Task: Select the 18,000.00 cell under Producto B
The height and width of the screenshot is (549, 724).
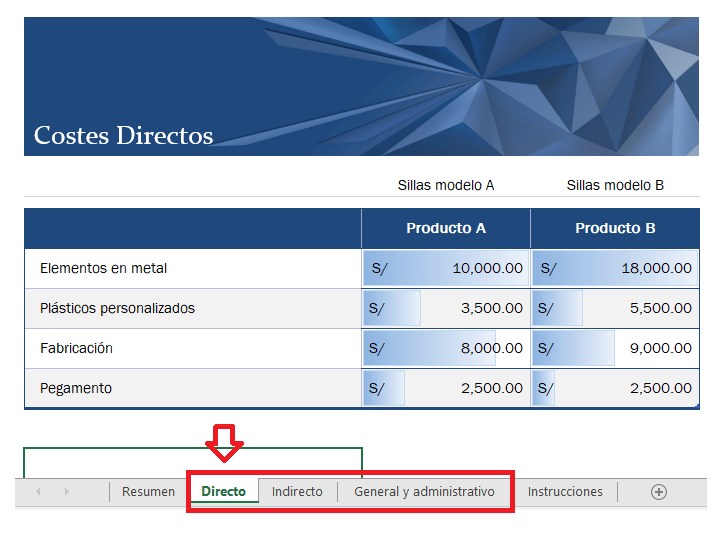Action: point(615,268)
